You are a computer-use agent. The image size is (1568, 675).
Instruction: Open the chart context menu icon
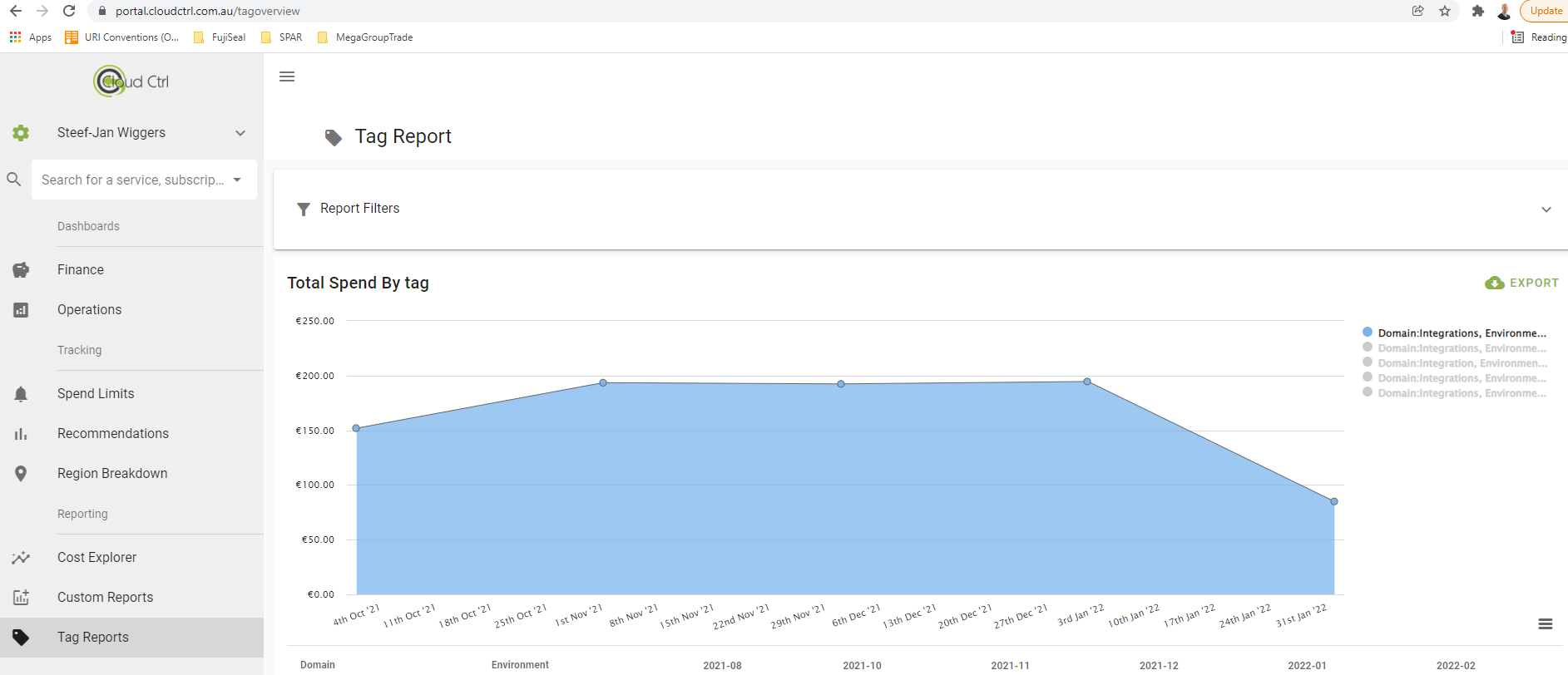tap(1545, 624)
